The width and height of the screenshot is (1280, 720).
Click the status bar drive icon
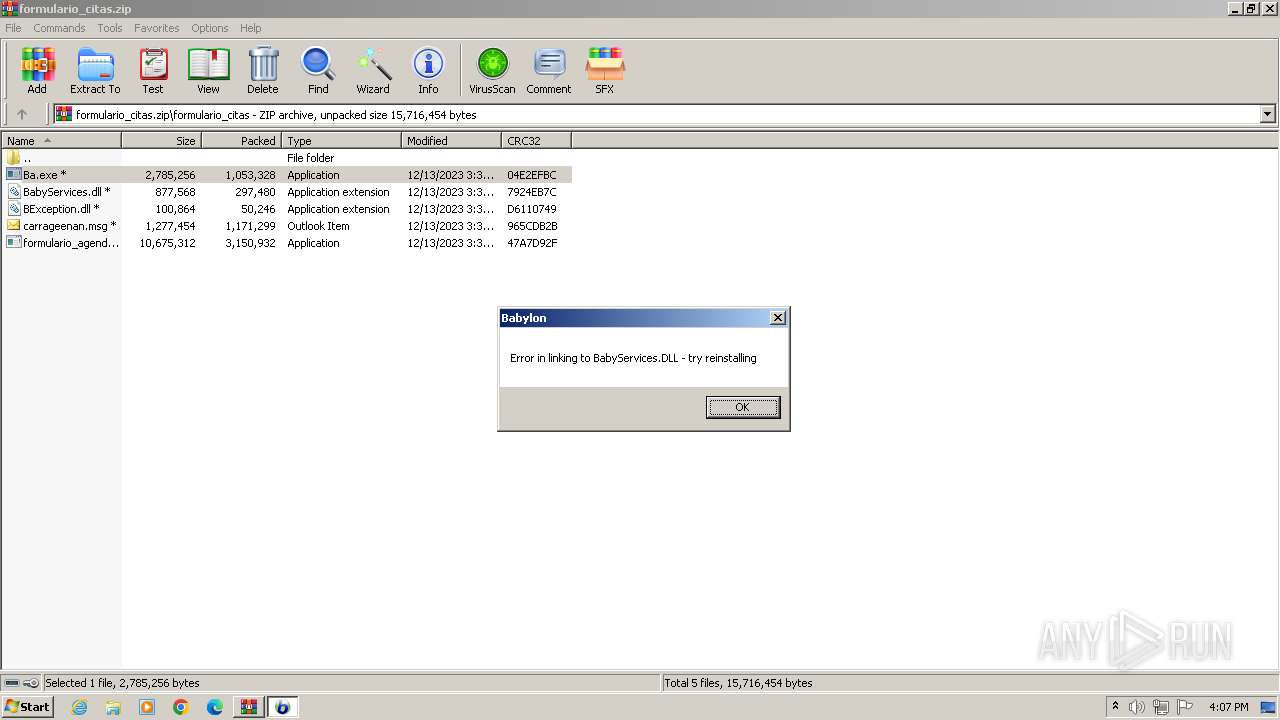[12, 683]
